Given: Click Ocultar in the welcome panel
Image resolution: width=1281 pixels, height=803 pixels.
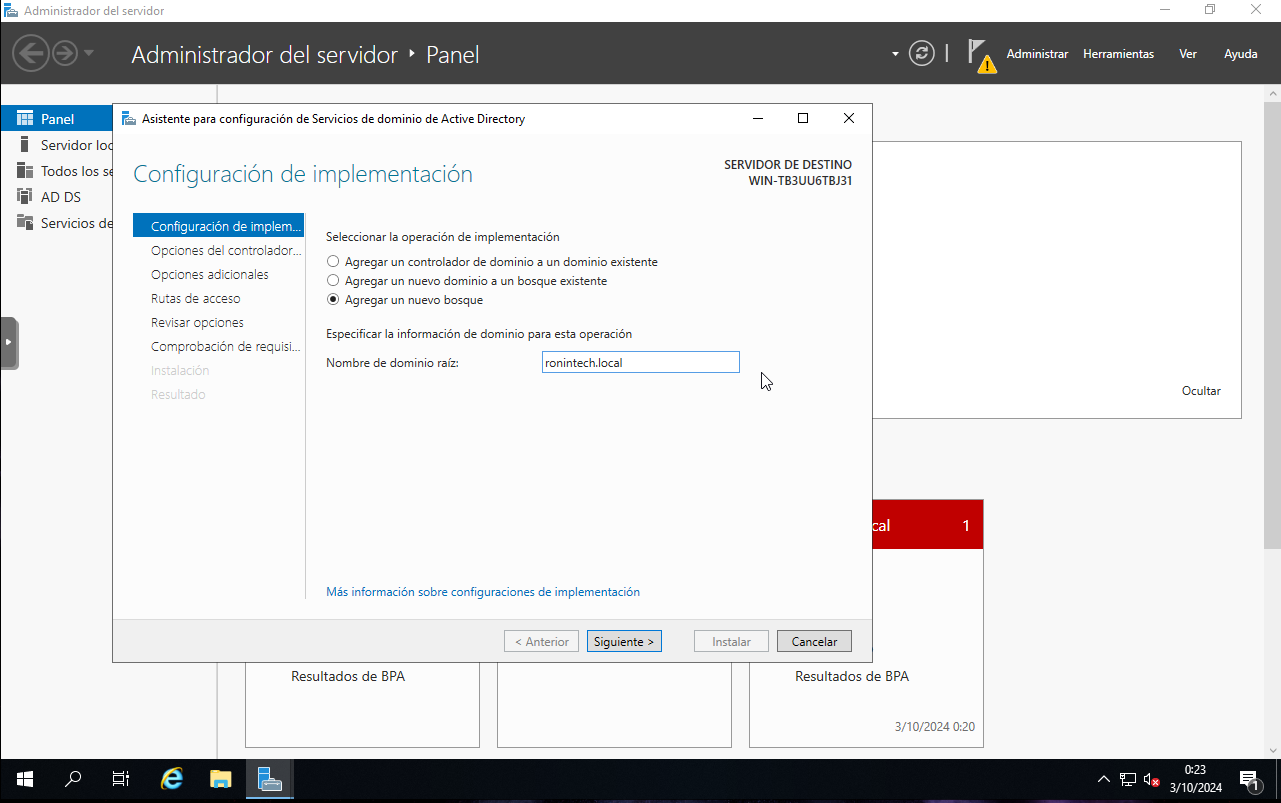Looking at the screenshot, I should pos(1201,391).
